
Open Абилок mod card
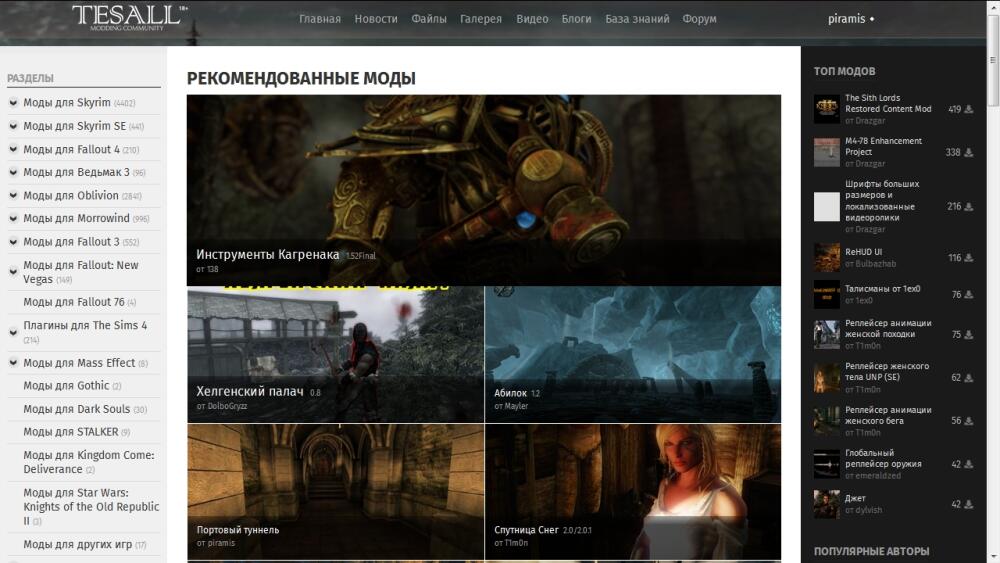pos(633,355)
